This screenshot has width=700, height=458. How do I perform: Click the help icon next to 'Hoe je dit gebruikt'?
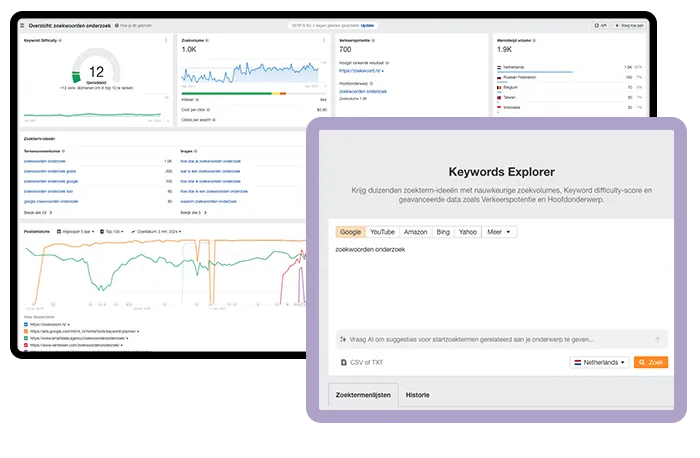coord(117,25)
